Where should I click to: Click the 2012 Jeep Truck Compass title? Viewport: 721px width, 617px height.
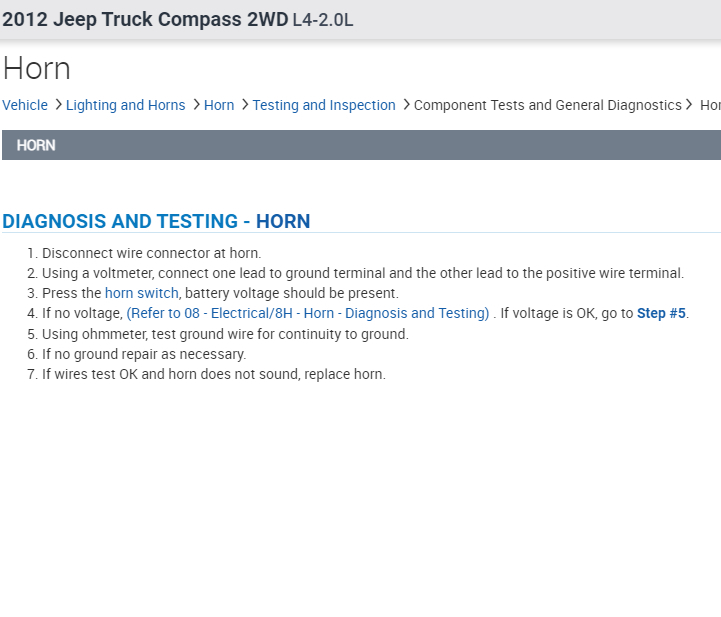tap(145, 19)
